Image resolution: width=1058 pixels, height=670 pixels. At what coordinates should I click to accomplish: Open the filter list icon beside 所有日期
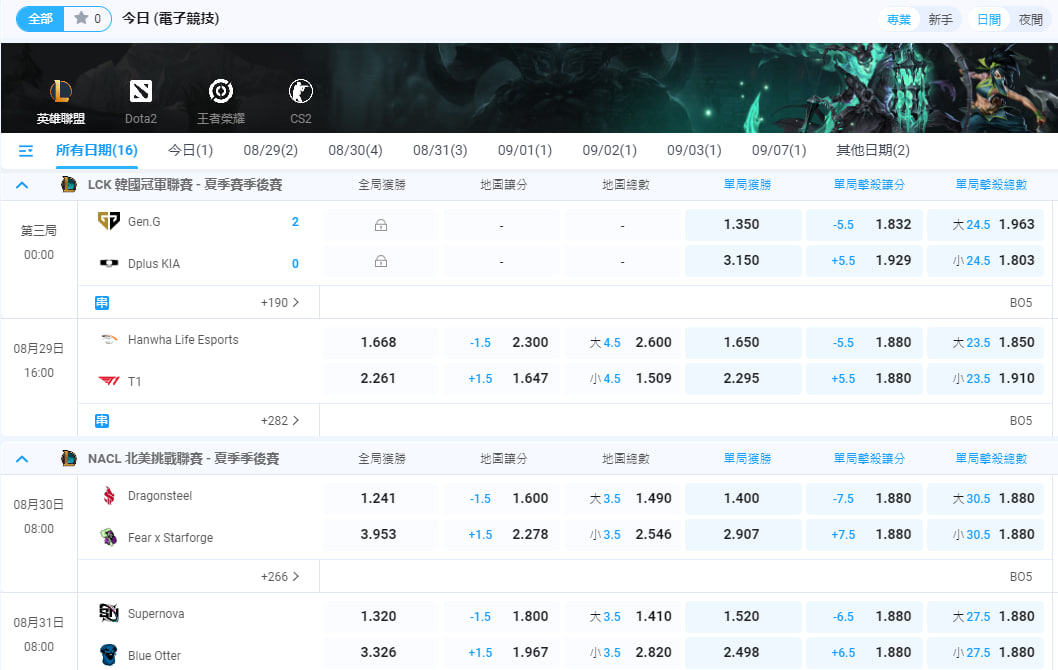click(26, 151)
